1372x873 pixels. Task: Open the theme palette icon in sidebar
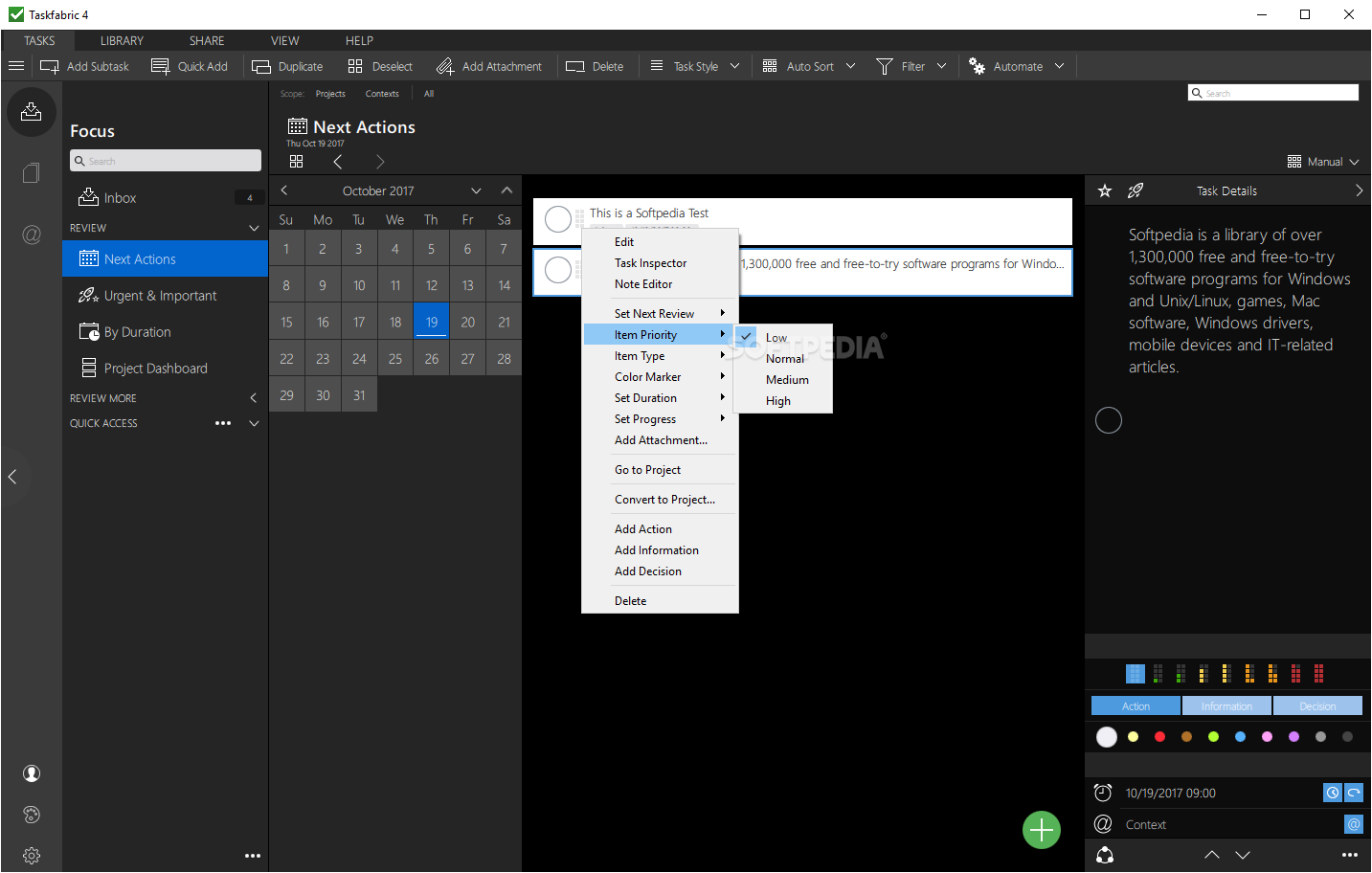(32, 815)
